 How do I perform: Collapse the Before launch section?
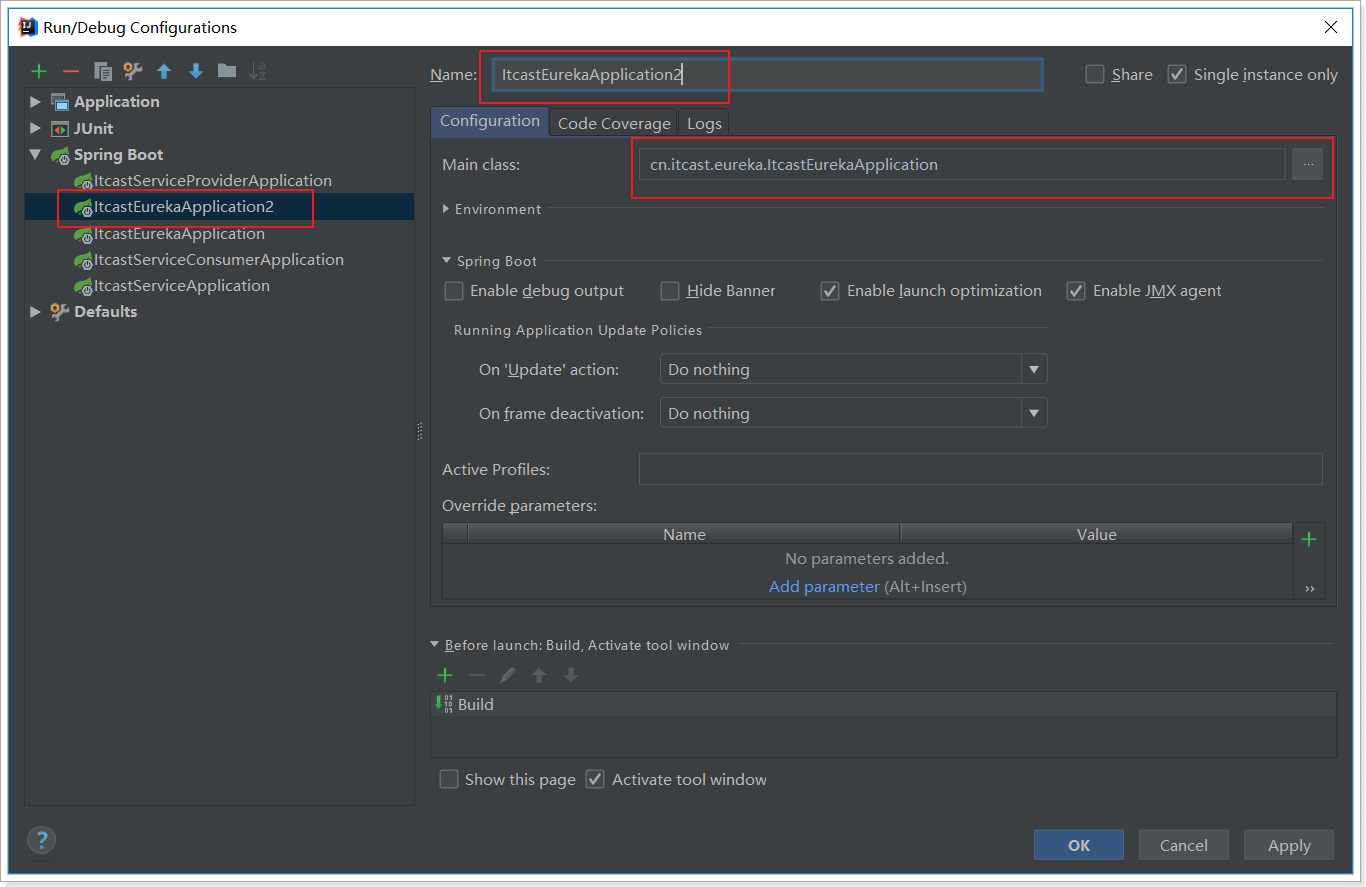point(434,645)
